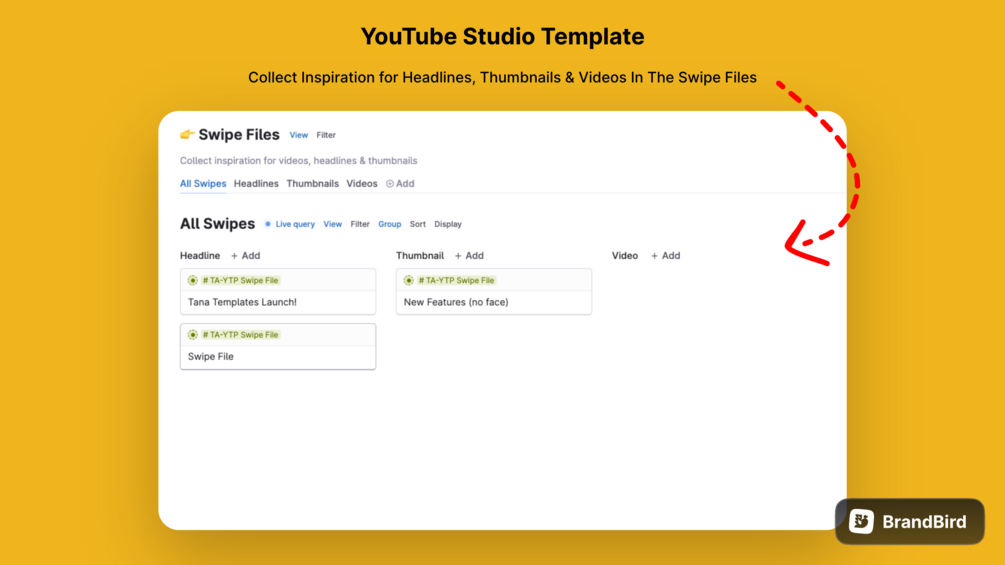Image resolution: width=1005 pixels, height=565 pixels.
Task: Open the Sort option in the All Swipes toolbar
Action: tap(417, 224)
